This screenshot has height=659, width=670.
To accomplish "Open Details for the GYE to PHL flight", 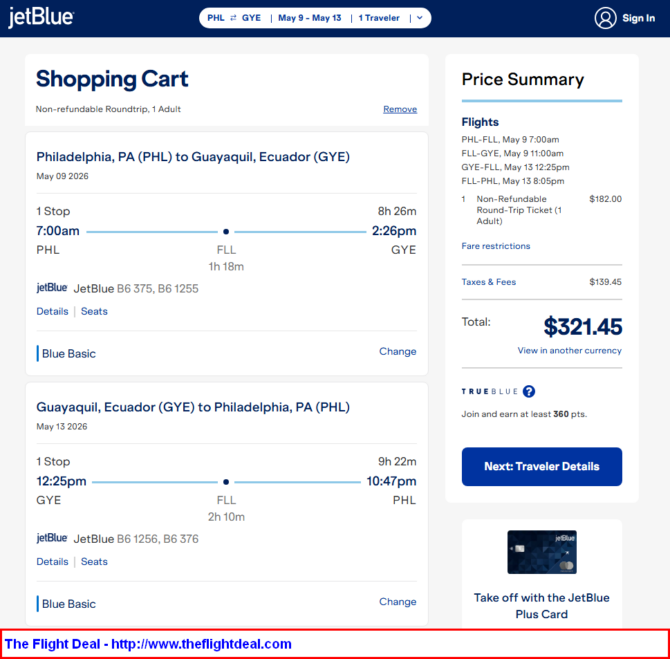I will [52, 561].
